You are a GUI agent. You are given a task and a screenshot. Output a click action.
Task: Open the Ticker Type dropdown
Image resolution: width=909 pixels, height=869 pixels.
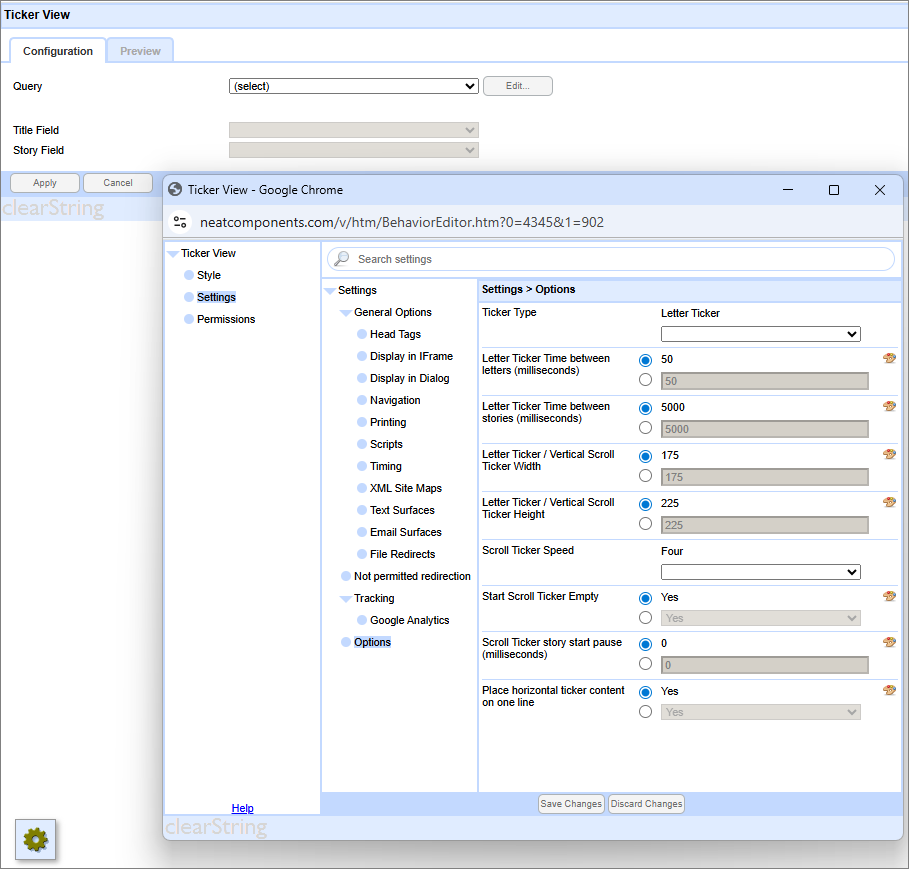(x=760, y=334)
